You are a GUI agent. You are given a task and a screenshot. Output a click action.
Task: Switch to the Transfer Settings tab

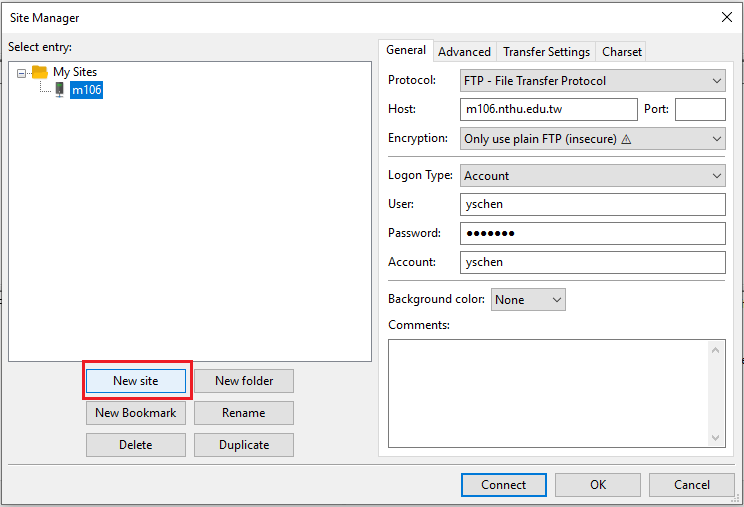coord(546,51)
